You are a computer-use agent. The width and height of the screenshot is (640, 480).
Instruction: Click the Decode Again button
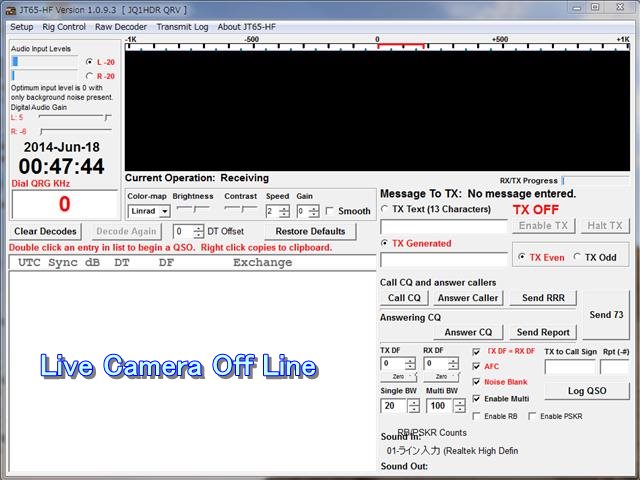127,231
